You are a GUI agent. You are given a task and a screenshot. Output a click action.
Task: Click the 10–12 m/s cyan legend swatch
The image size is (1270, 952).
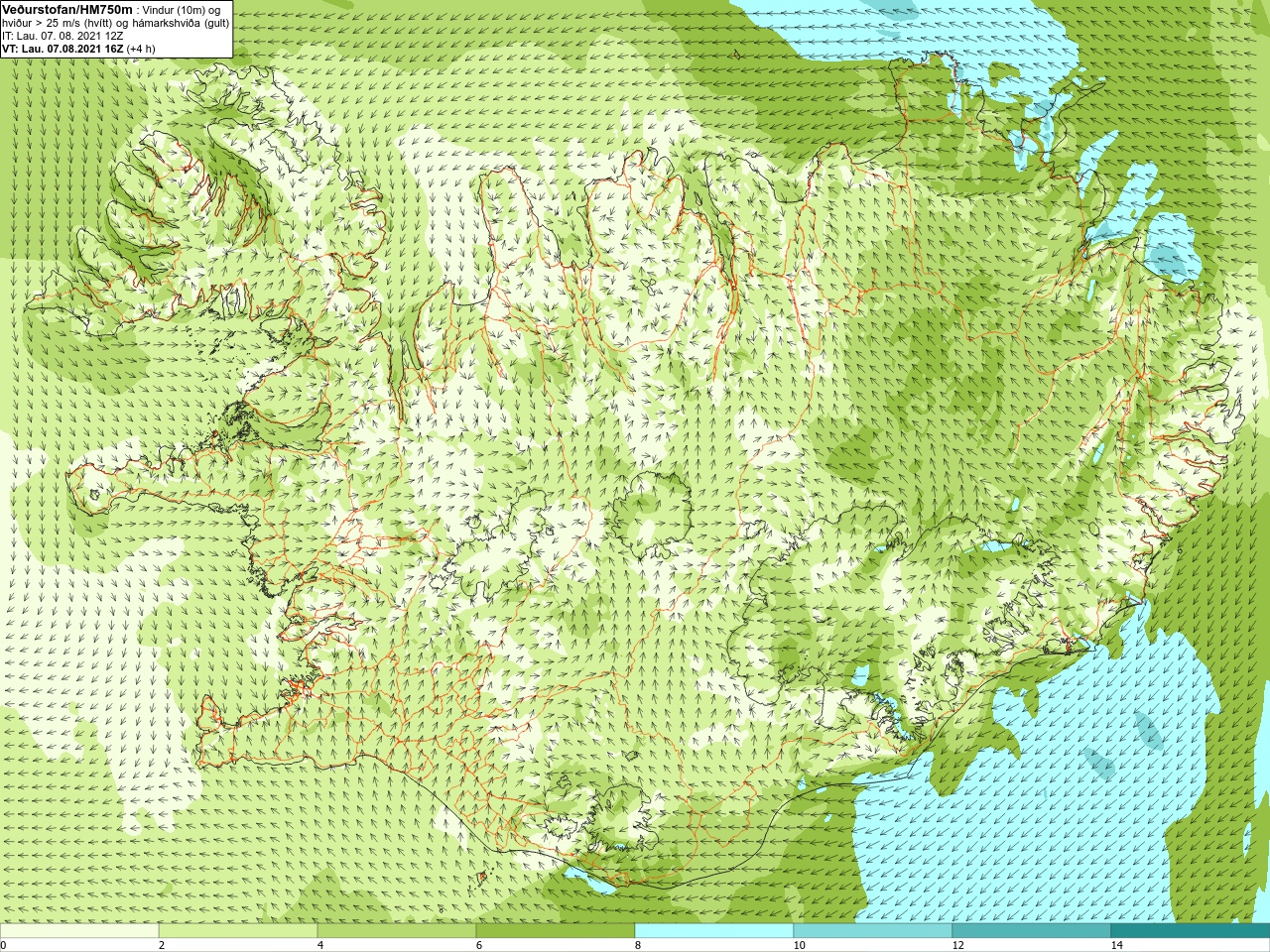[x=873, y=931]
